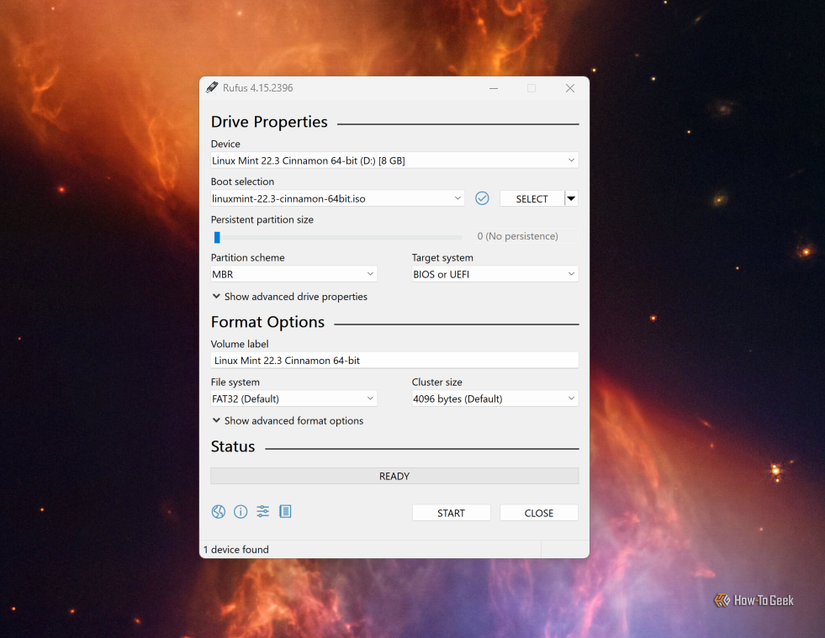This screenshot has height=638, width=825.
Task: Click the Rufus USB icon in title bar
Action: click(212, 87)
